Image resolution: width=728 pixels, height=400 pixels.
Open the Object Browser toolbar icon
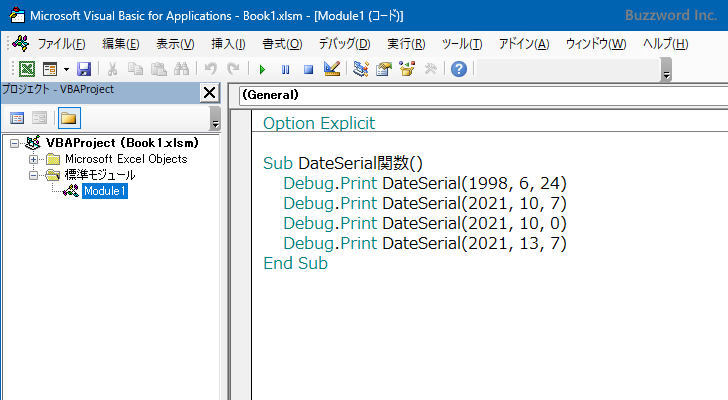tap(407, 69)
